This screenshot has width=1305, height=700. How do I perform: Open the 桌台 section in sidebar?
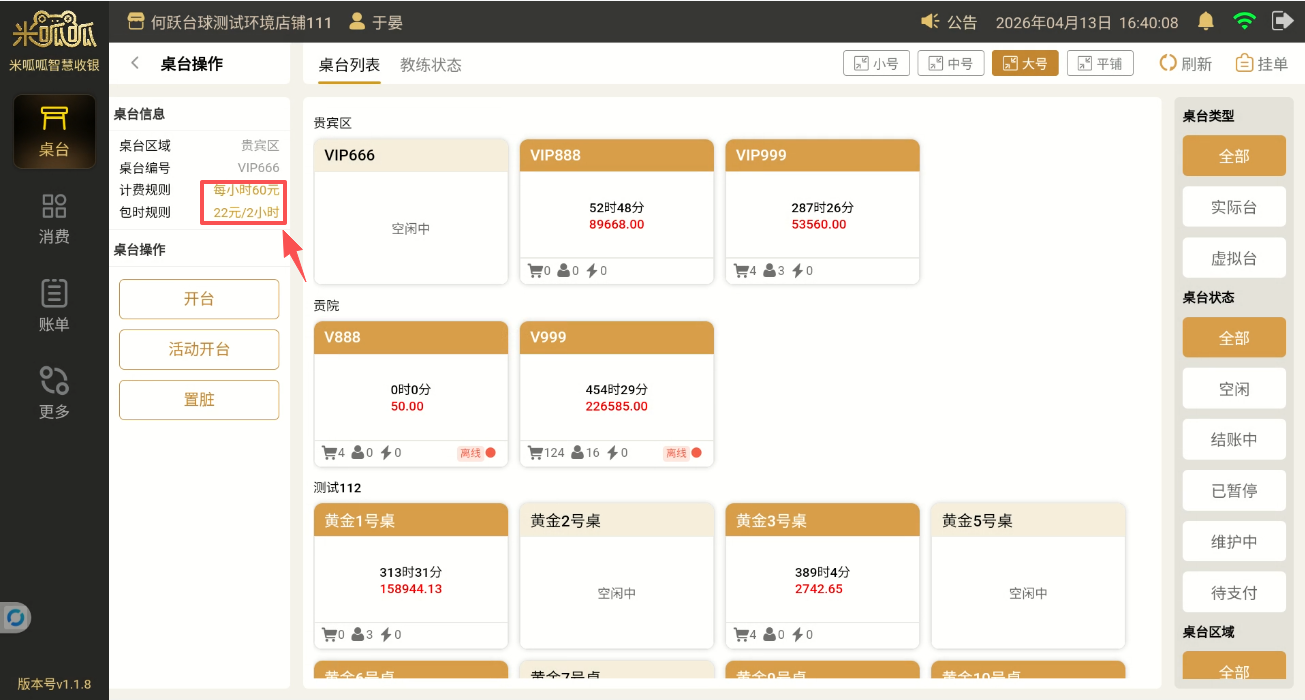click(54, 132)
